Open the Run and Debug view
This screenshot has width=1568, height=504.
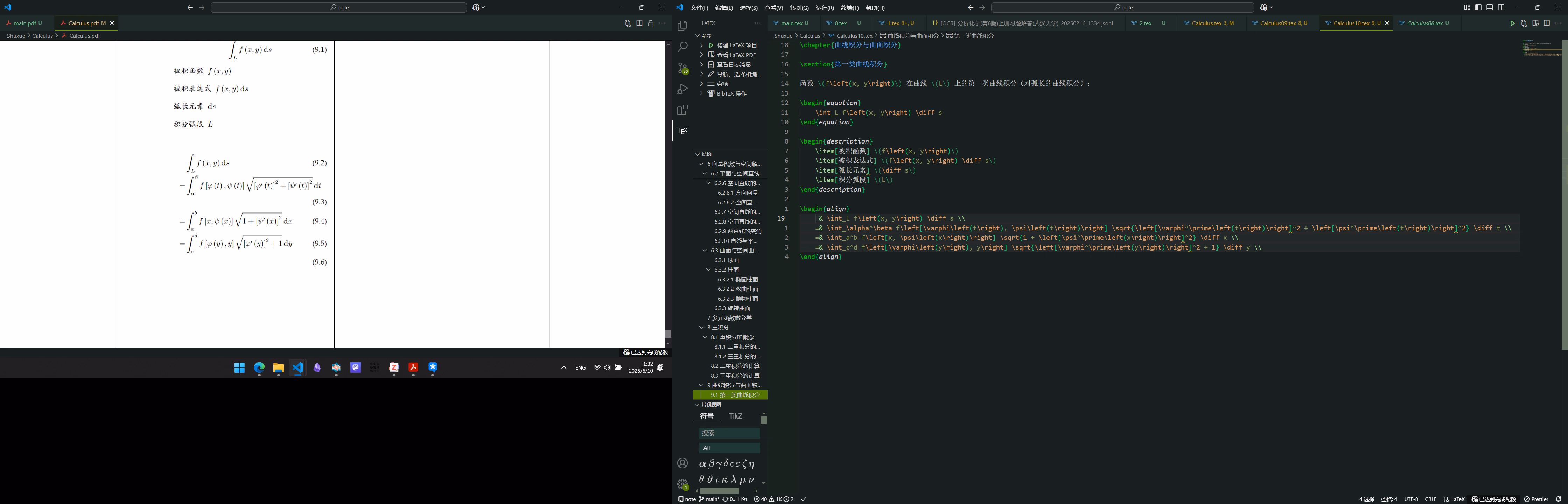tap(682, 90)
